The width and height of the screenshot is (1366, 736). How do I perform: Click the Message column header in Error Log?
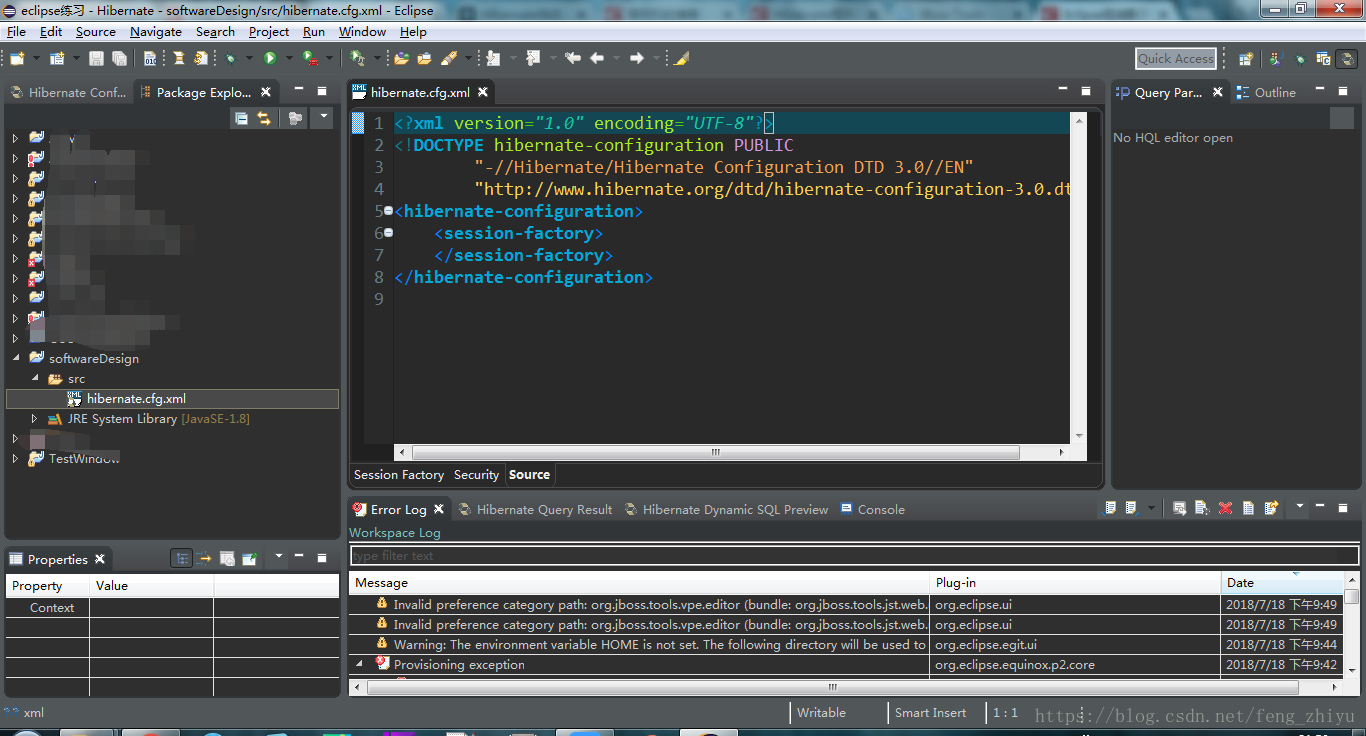tap(640, 582)
